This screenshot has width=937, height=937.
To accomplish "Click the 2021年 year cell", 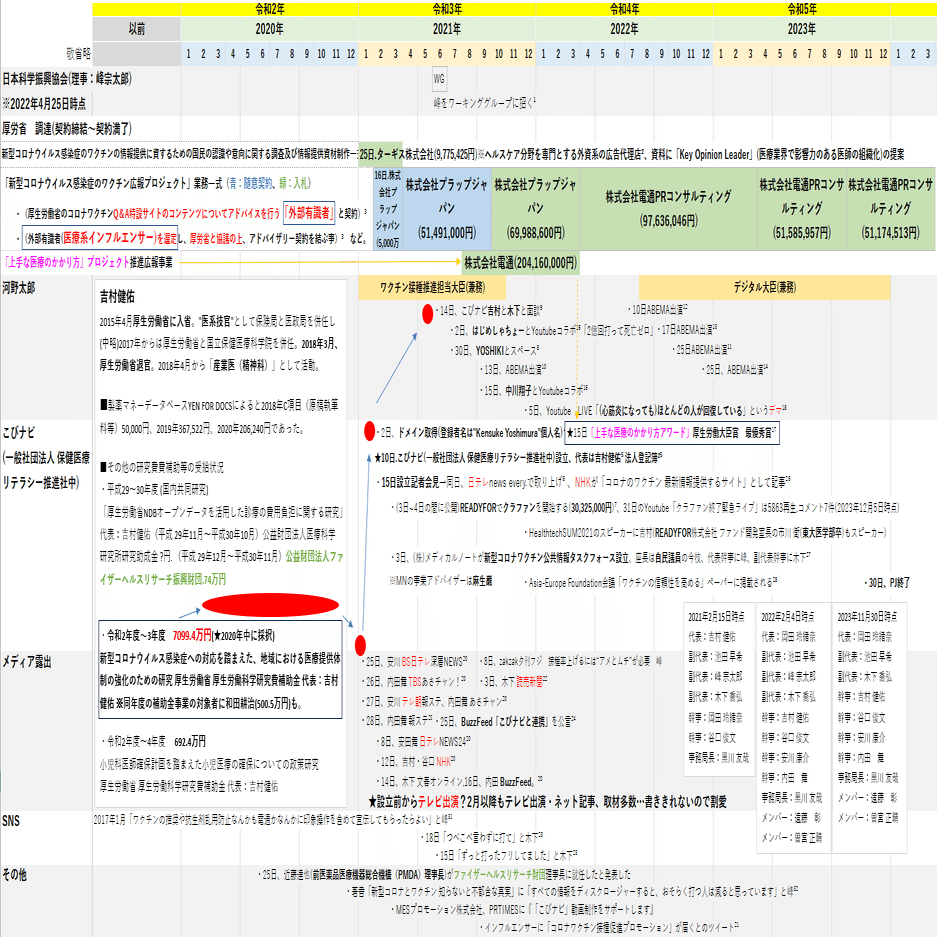I will point(447,29).
